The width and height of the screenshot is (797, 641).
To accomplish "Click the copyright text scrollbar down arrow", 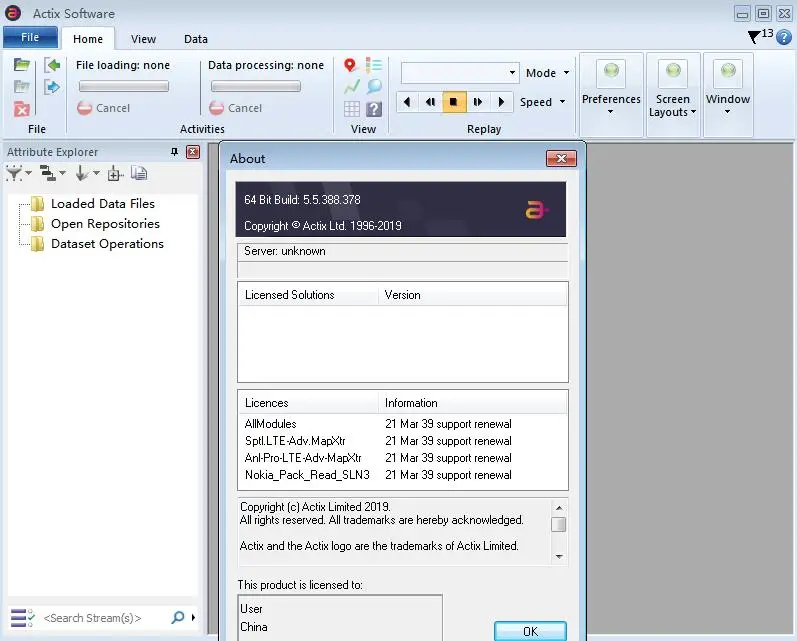I will click(x=559, y=557).
